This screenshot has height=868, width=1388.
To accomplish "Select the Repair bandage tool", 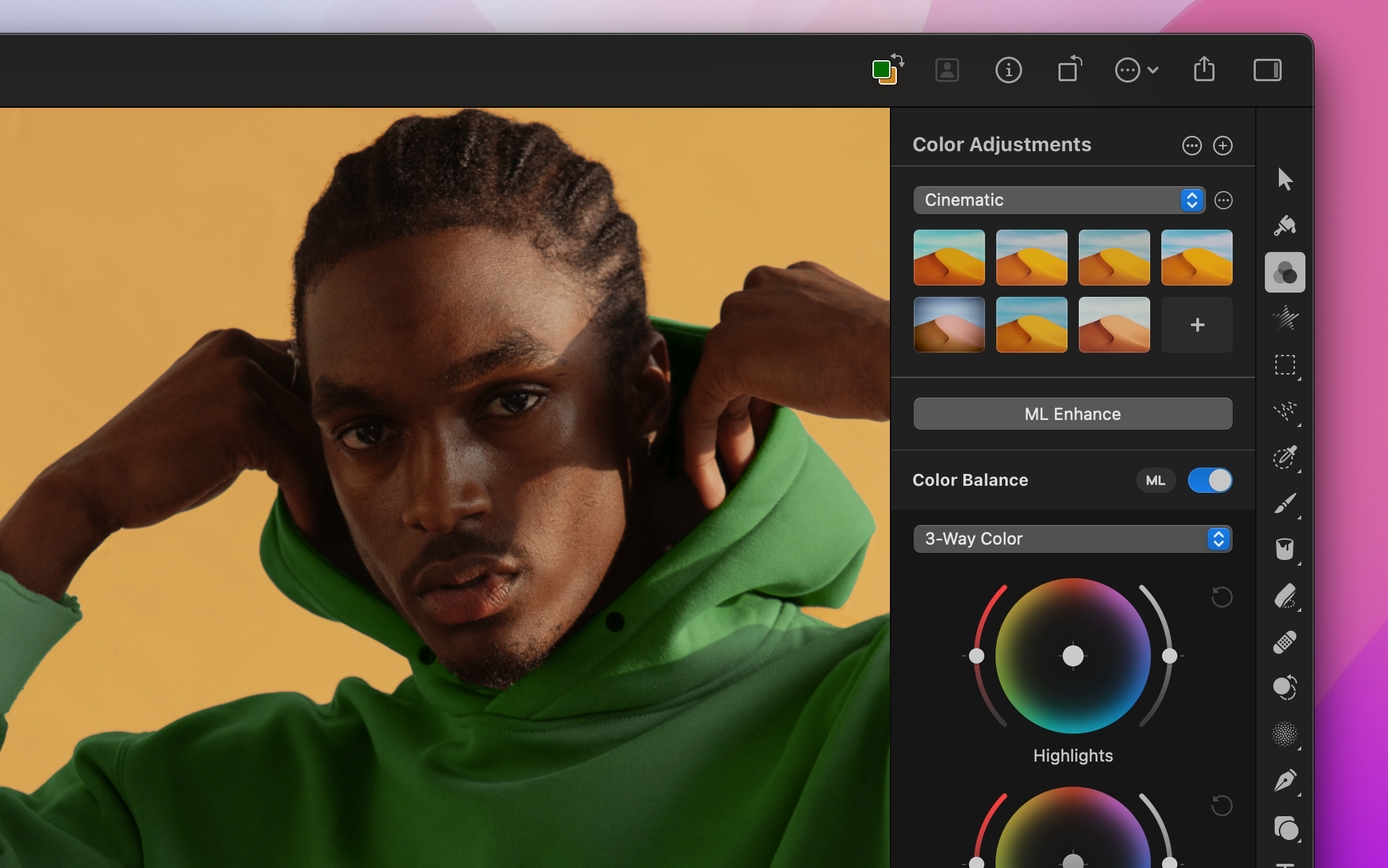I will (1285, 642).
